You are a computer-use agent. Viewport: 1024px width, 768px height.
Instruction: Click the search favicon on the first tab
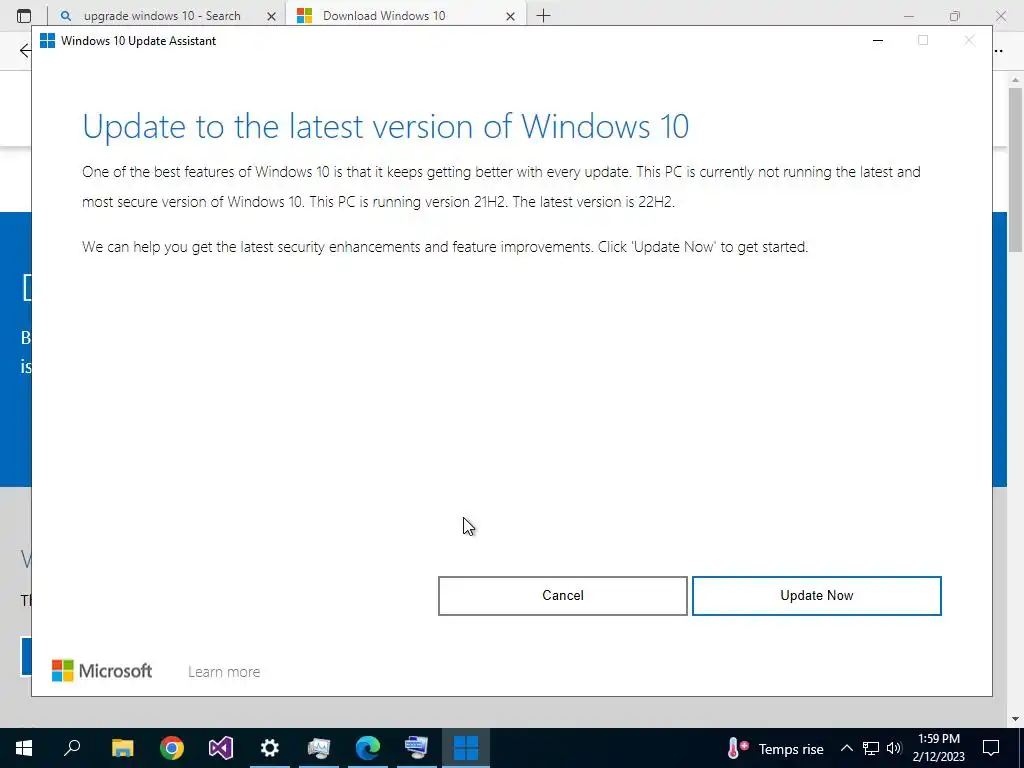[x=65, y=16]
